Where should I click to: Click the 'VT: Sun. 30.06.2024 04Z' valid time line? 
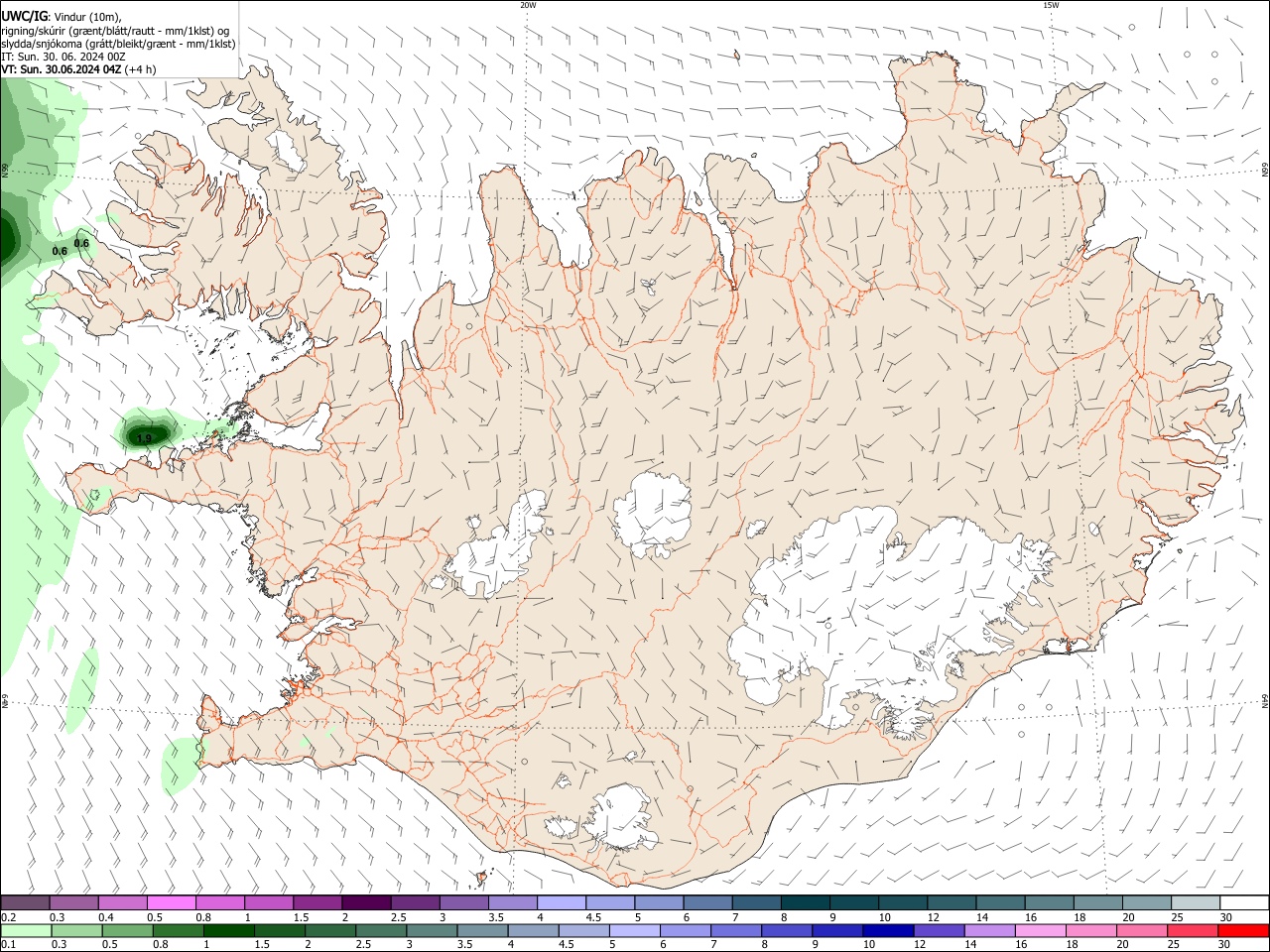[63, 69]
